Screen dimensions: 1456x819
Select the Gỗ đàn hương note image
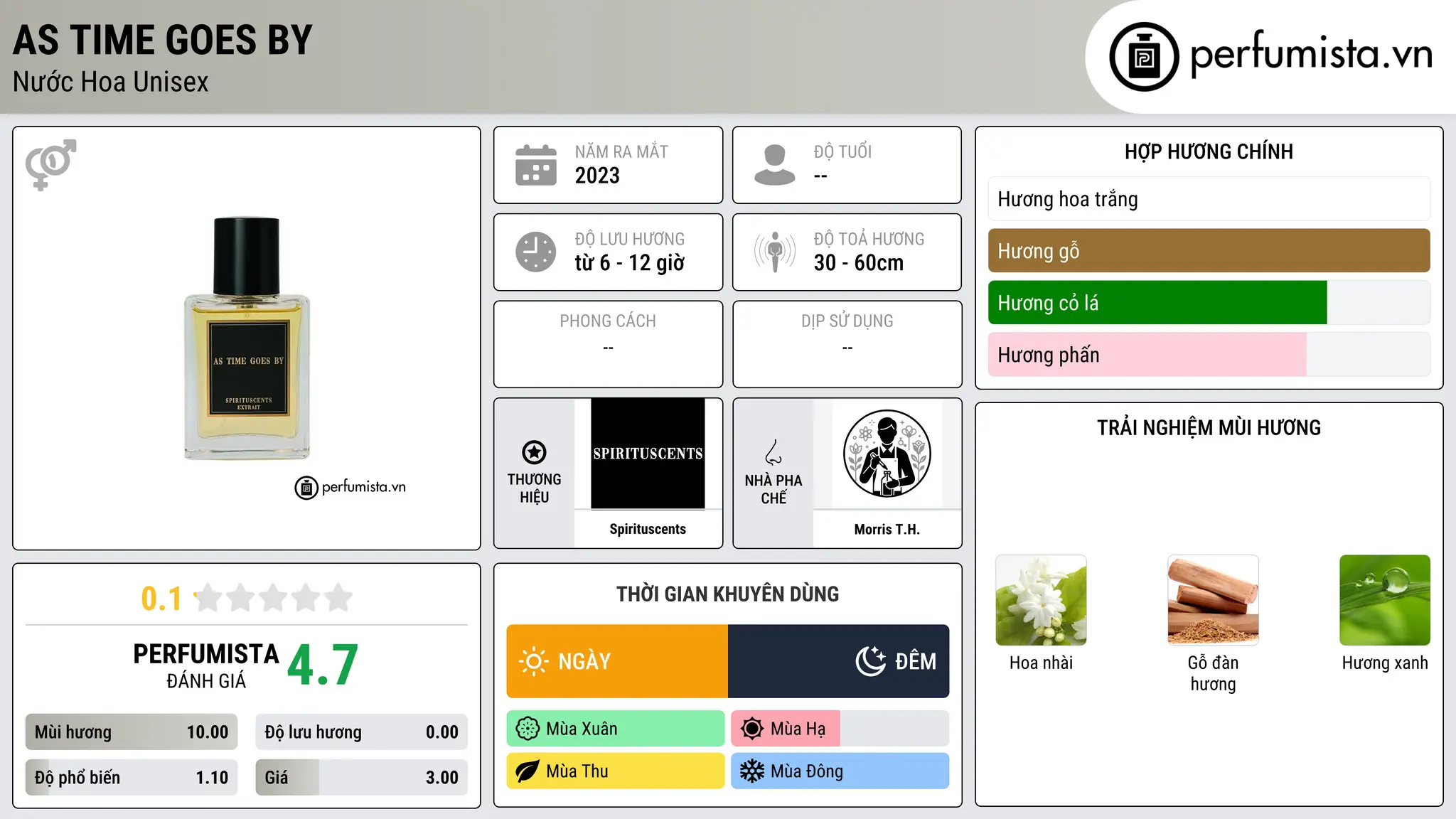tap(1214, 600)
